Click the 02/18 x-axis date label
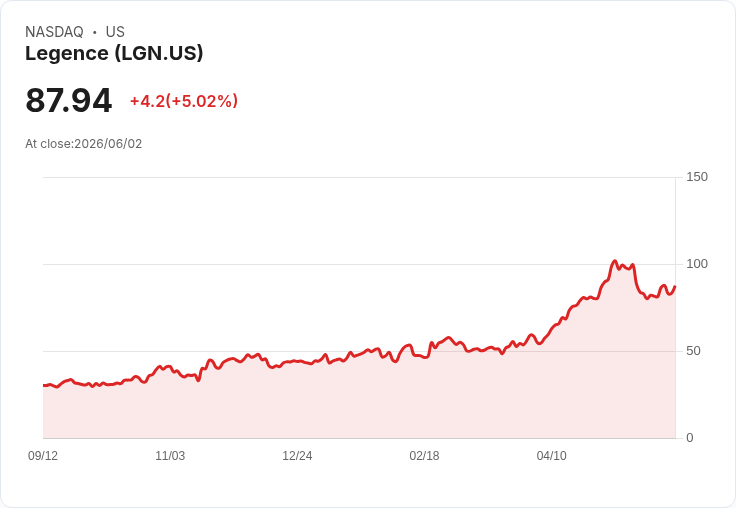 click(424, 456)
